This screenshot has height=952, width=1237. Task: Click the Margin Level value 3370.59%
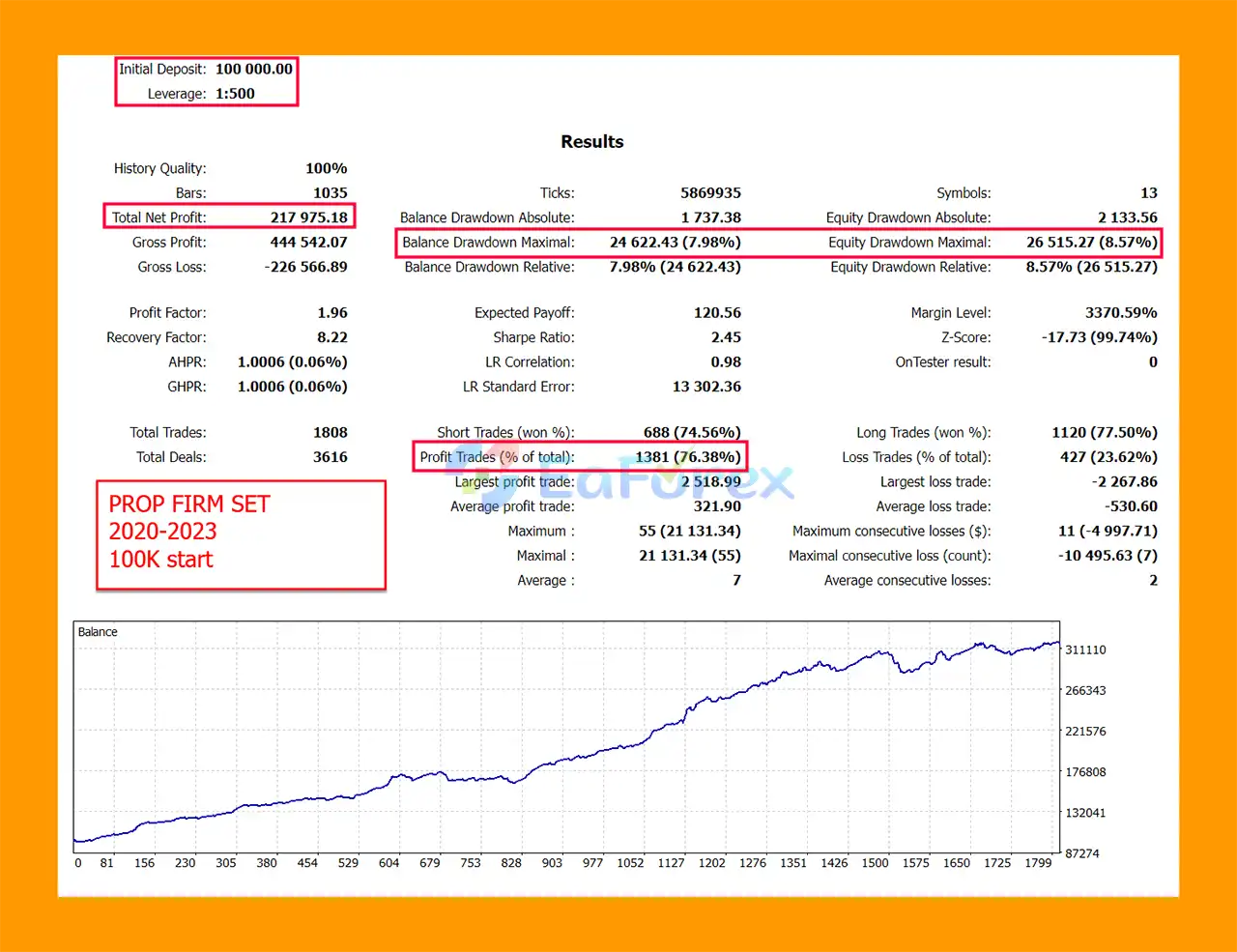(x=1120, y=313)
